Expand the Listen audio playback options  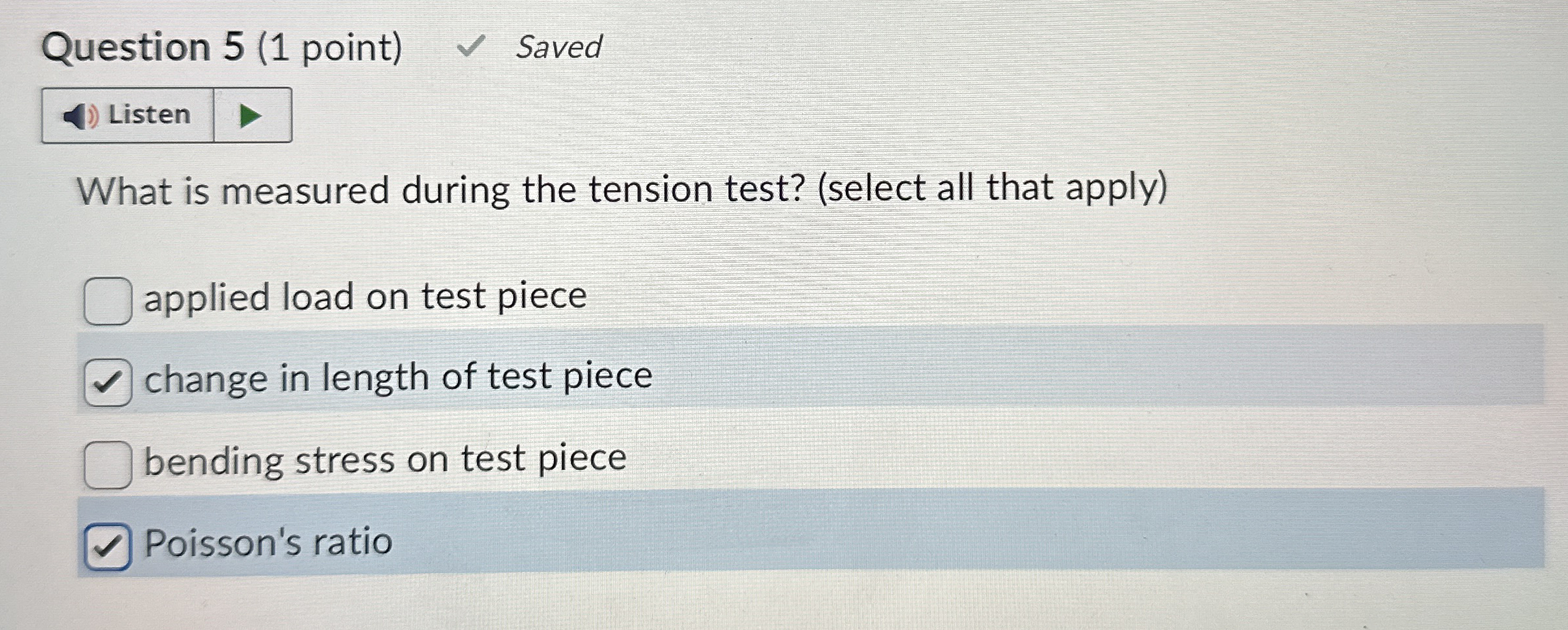[250, 115]
